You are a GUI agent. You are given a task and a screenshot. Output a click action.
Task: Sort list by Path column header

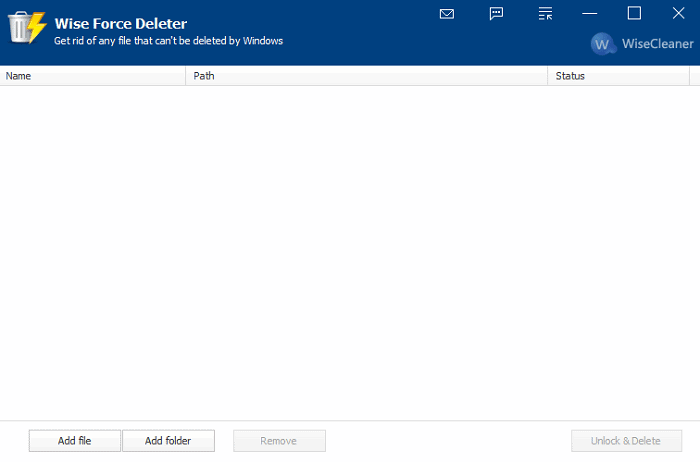tap(366, 76)
